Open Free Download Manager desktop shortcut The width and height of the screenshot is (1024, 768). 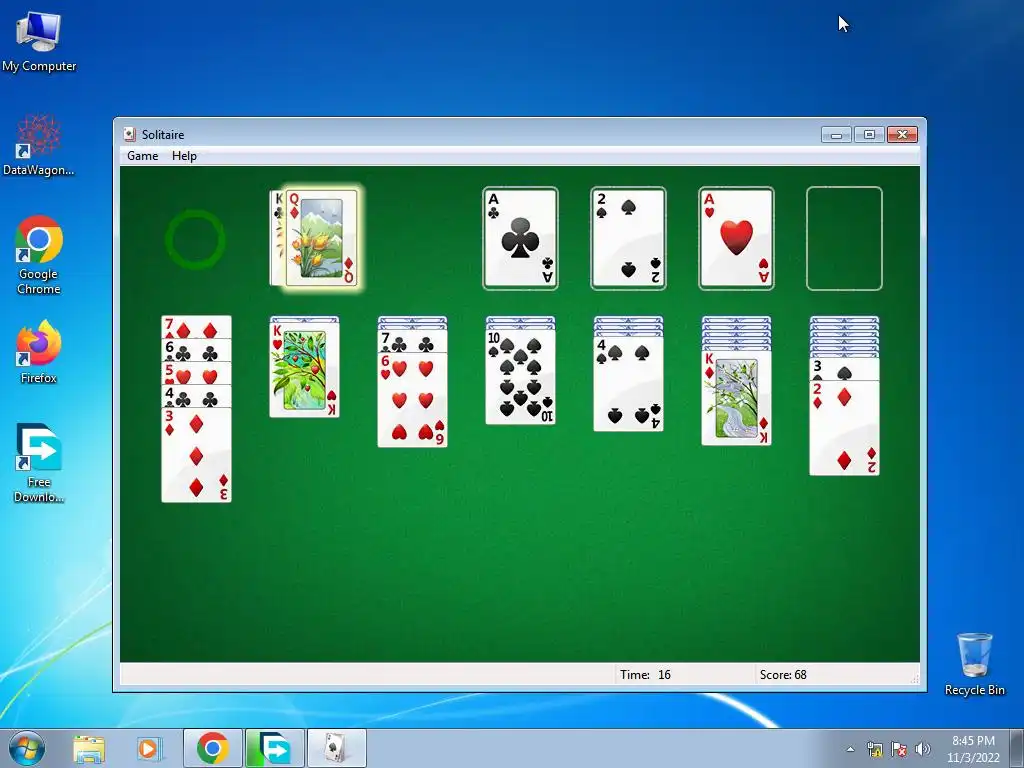pyautogui.click(x=39, y=463)
